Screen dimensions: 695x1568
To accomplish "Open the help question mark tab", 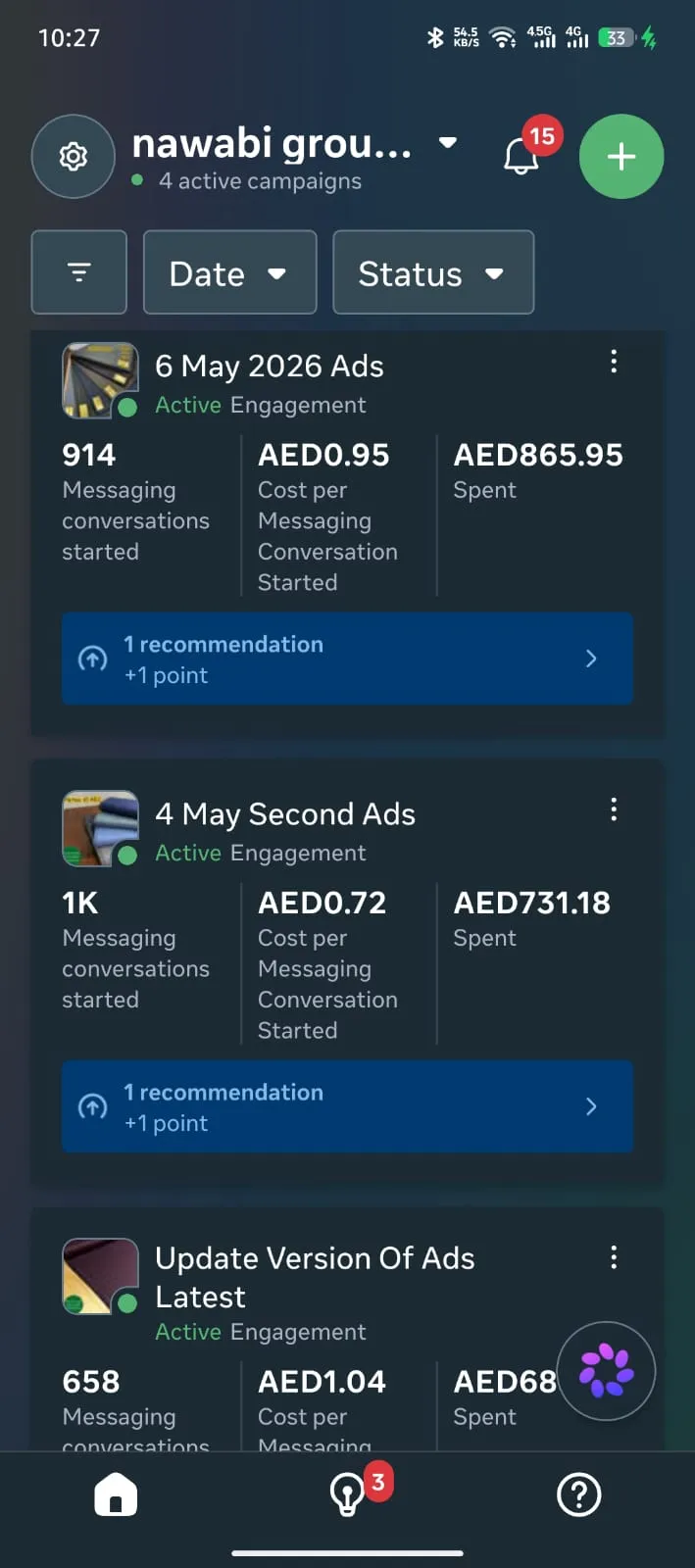I will [x=578, y=1495].
